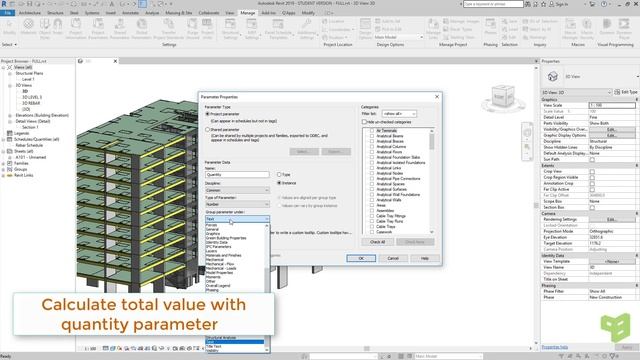The height and width of the screenshot is (360, 640).
Task: Check Cable Trays category
Action: click(x=372, y=227)
